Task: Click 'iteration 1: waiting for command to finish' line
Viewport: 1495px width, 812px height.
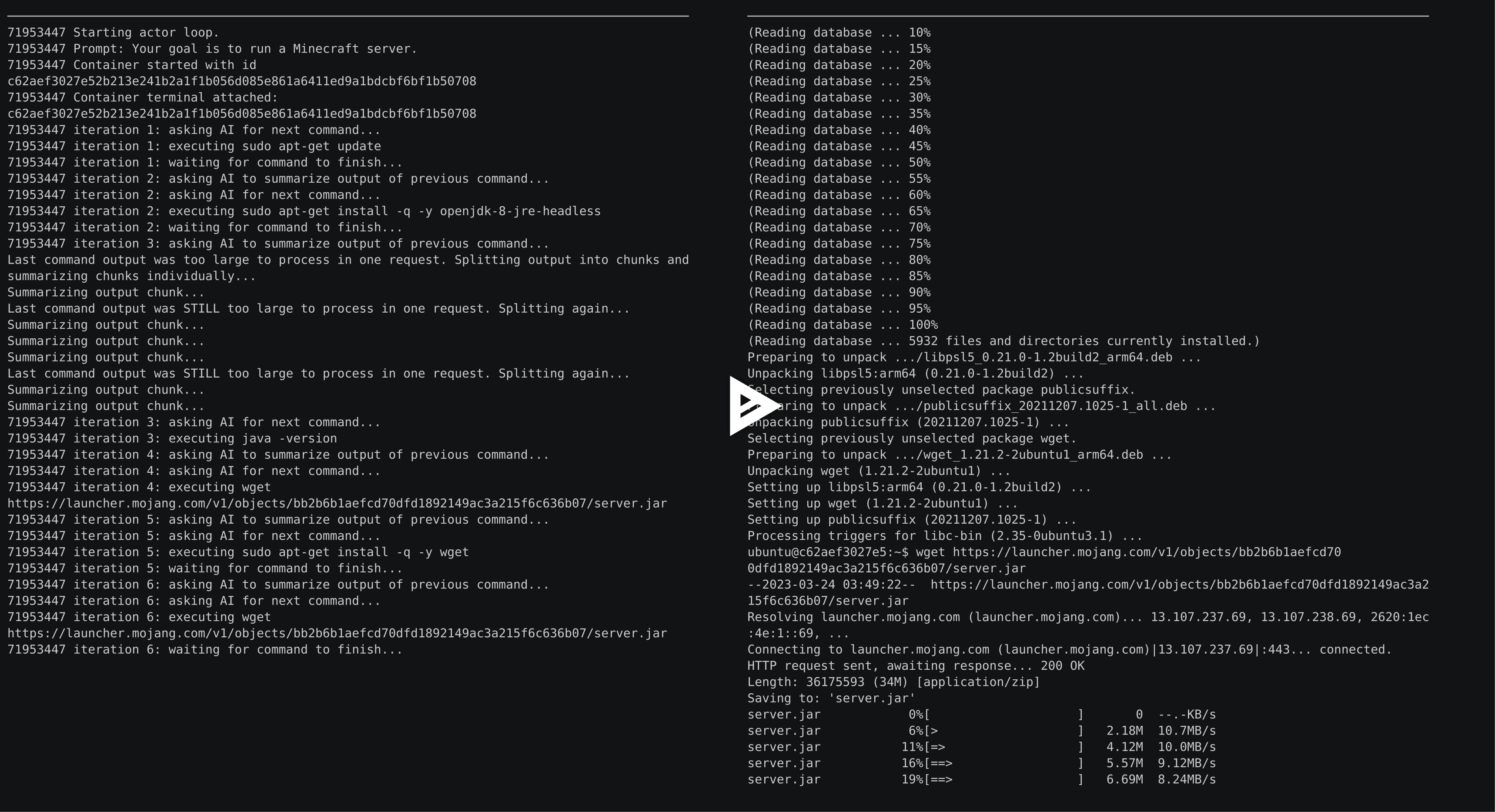Action: click(x=205, y=163)
